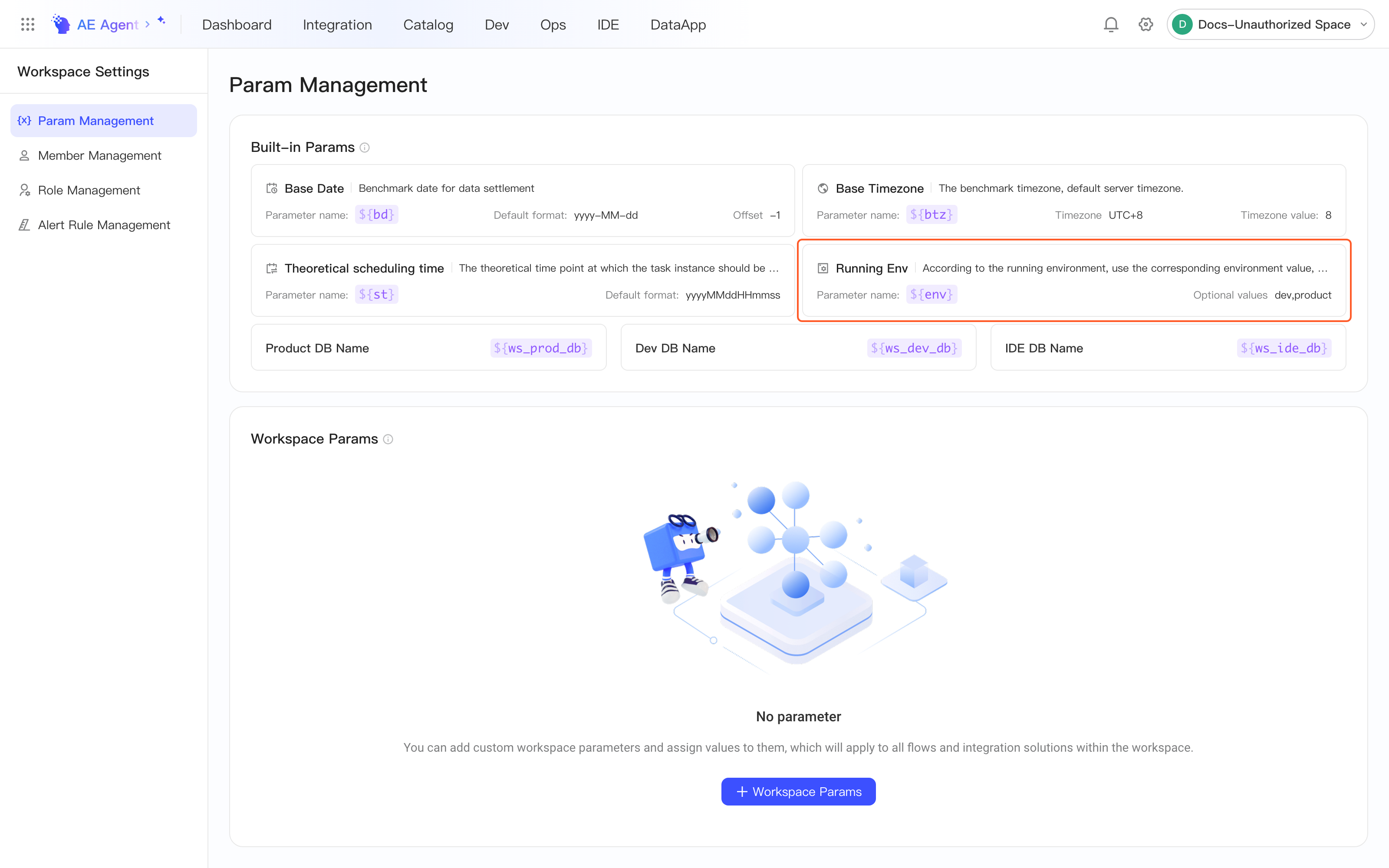Viewport: 1389px width, 868px height.
Task: Open the Dev tab
Action: click(497, 25)
